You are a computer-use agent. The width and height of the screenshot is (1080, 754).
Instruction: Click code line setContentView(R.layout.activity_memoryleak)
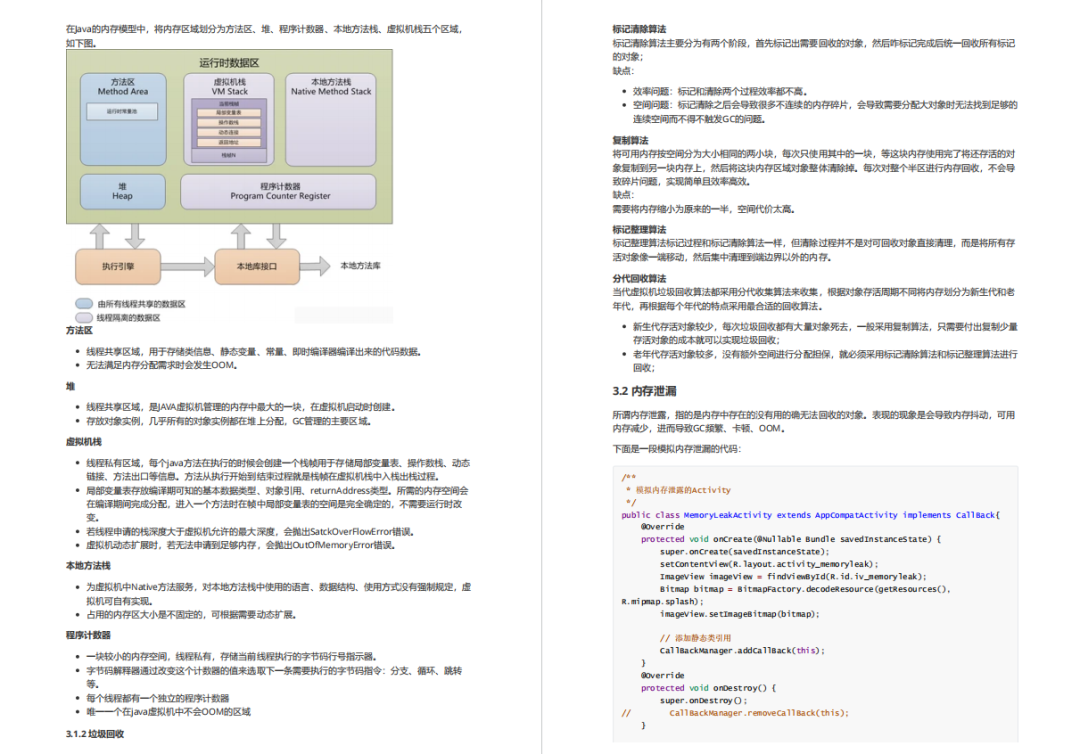click(x=769, y=564)
